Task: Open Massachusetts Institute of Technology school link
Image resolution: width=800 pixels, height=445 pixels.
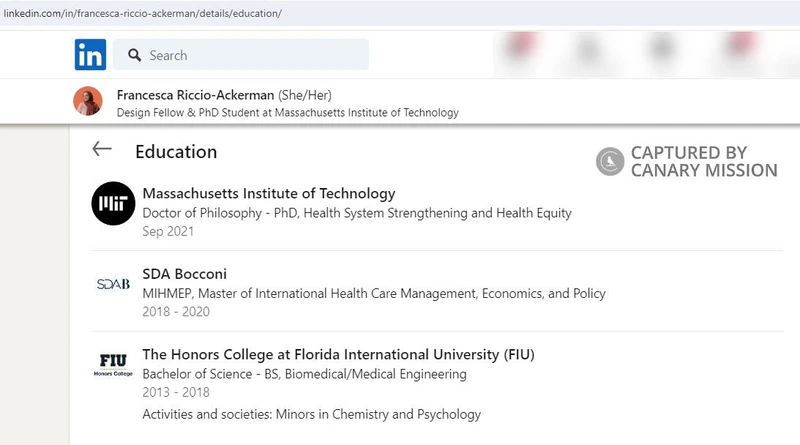Action: [269, 193]
